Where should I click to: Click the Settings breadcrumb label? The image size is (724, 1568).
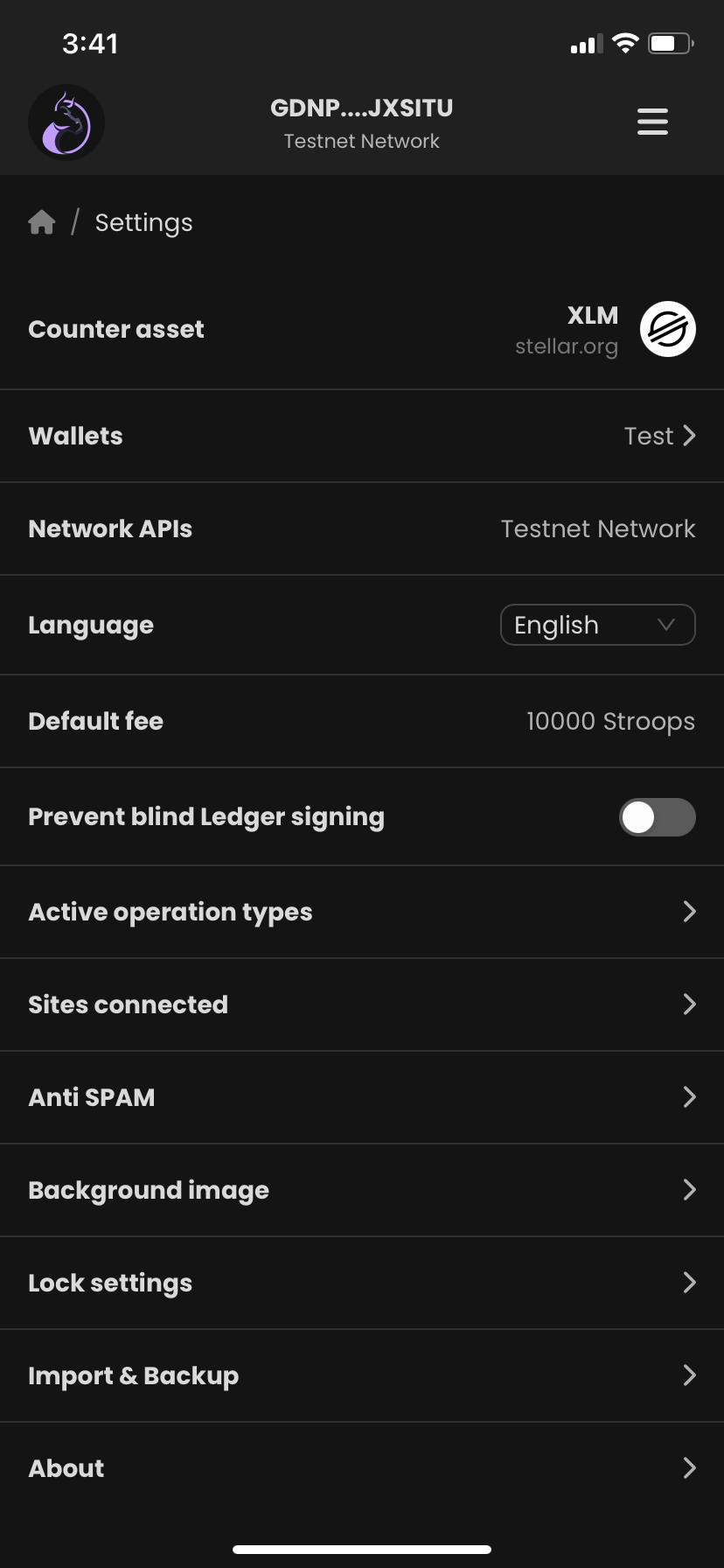coord(143,223)
